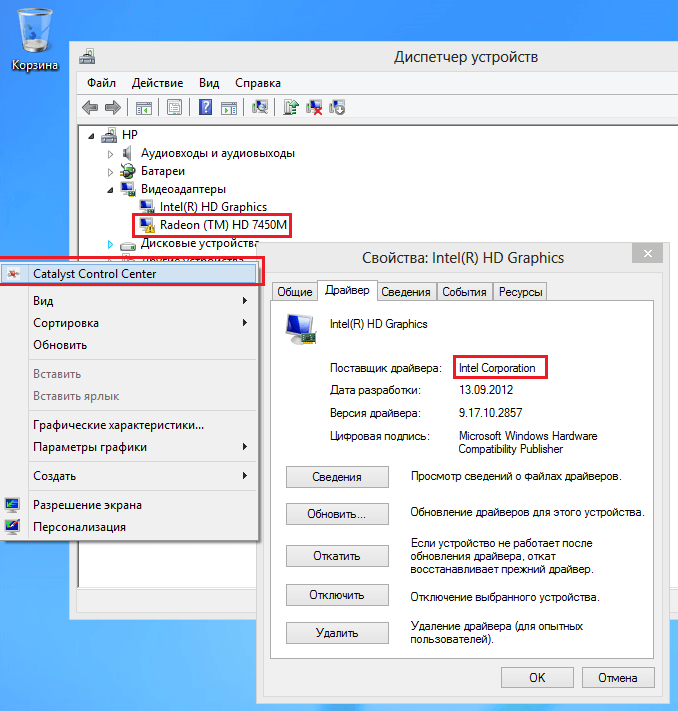
Task: Click the driver date 13.09.2012
Action: pos(486,390)
